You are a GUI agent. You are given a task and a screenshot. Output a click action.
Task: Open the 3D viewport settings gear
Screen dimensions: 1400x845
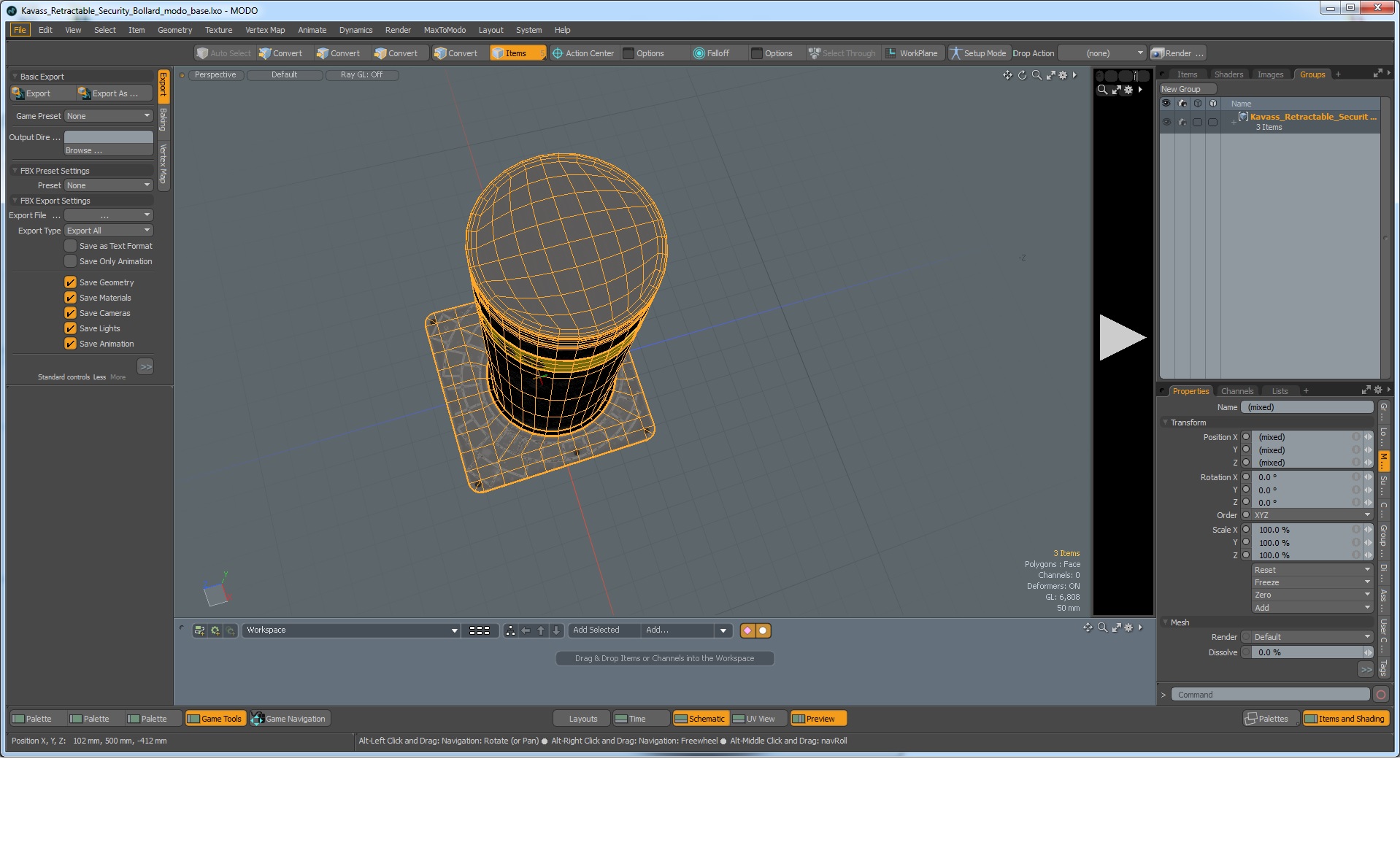tap(1063, 75)
